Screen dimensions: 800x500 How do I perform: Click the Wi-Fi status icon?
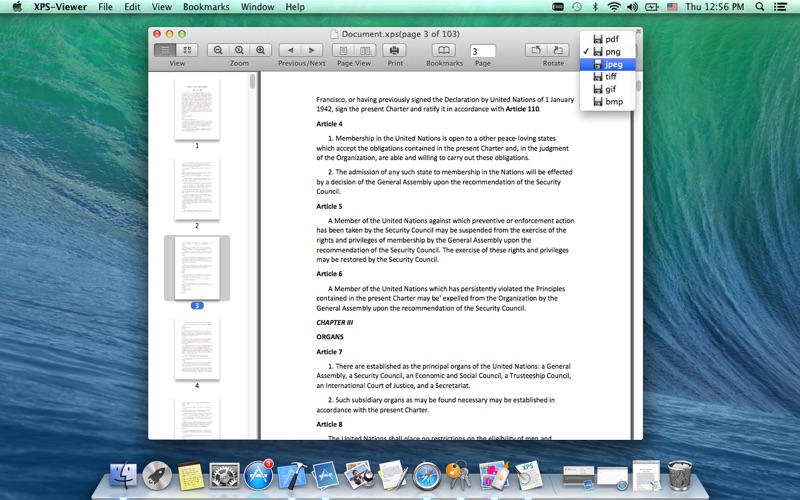[x=614, y=7]
